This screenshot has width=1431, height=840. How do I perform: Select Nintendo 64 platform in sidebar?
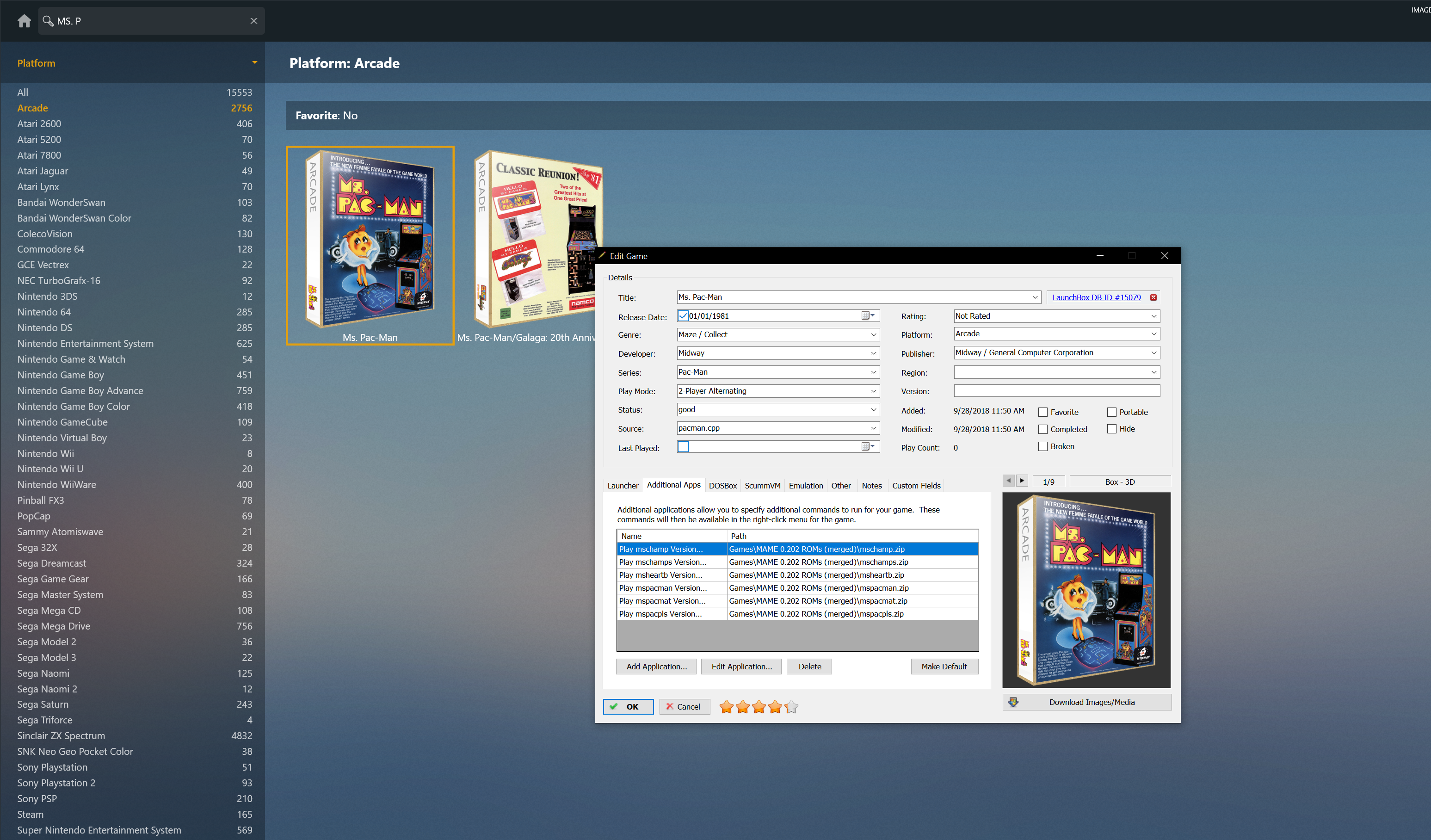[135, 312]
